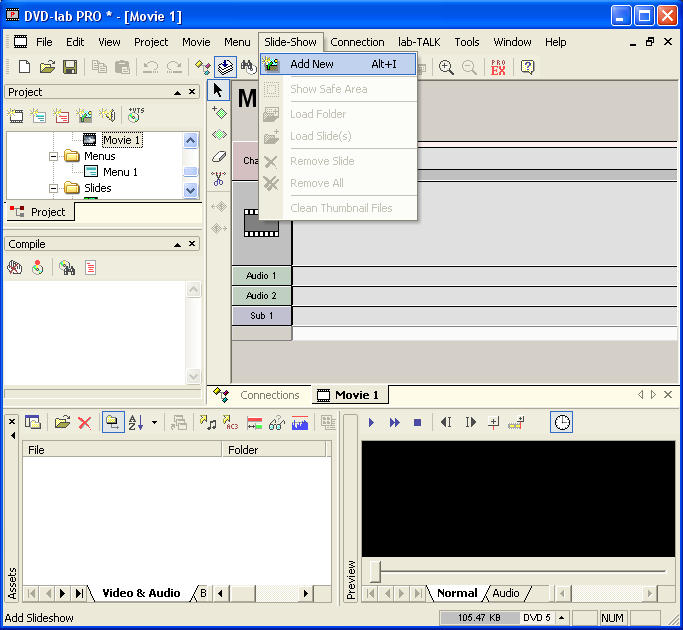This screenshot has height=630, width=683.
Task: Click the disc burn icon in Compile panel
Action: pyautogui.click(x=38, y=268)
